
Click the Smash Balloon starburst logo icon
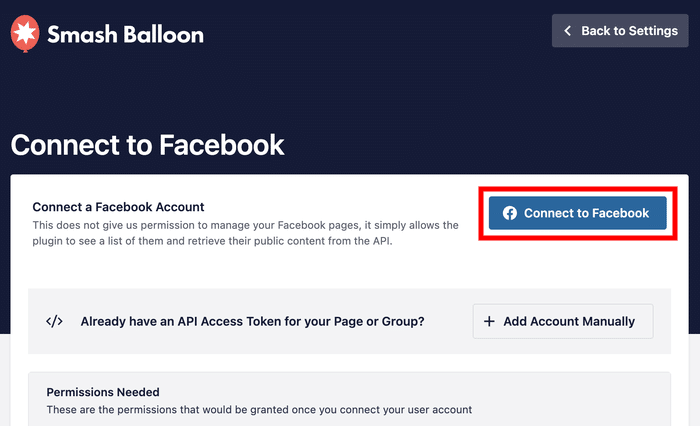24,34
